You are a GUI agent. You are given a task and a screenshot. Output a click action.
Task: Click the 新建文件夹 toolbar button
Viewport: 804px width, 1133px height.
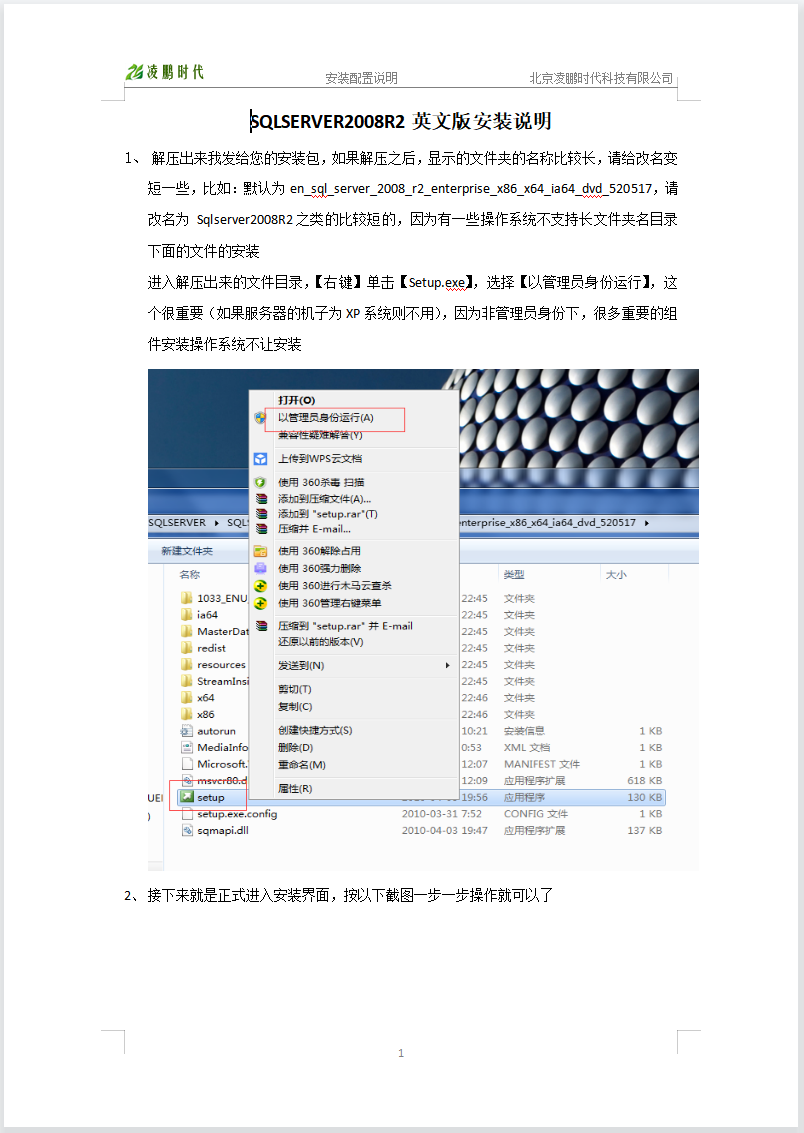[187, 551]
